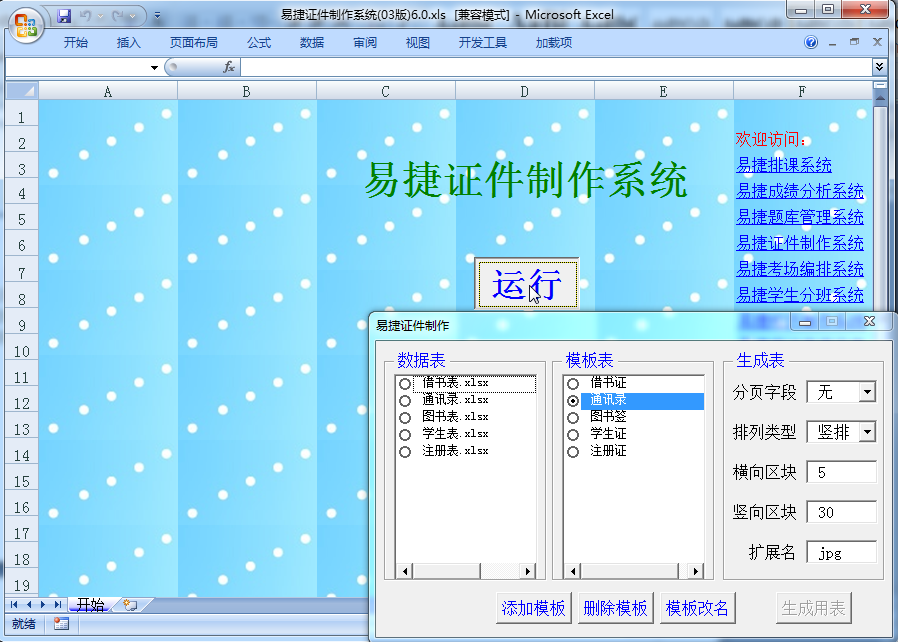Open Excel Help question mark icon
Image resolution: width=898 pixels, height=642 pixels.
tap(811, 43)
